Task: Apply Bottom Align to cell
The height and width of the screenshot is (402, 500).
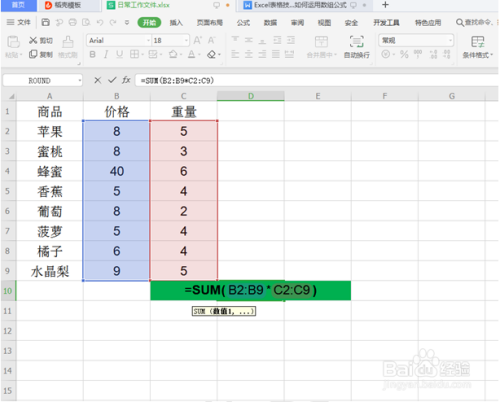Action: (x=262, y=41)
